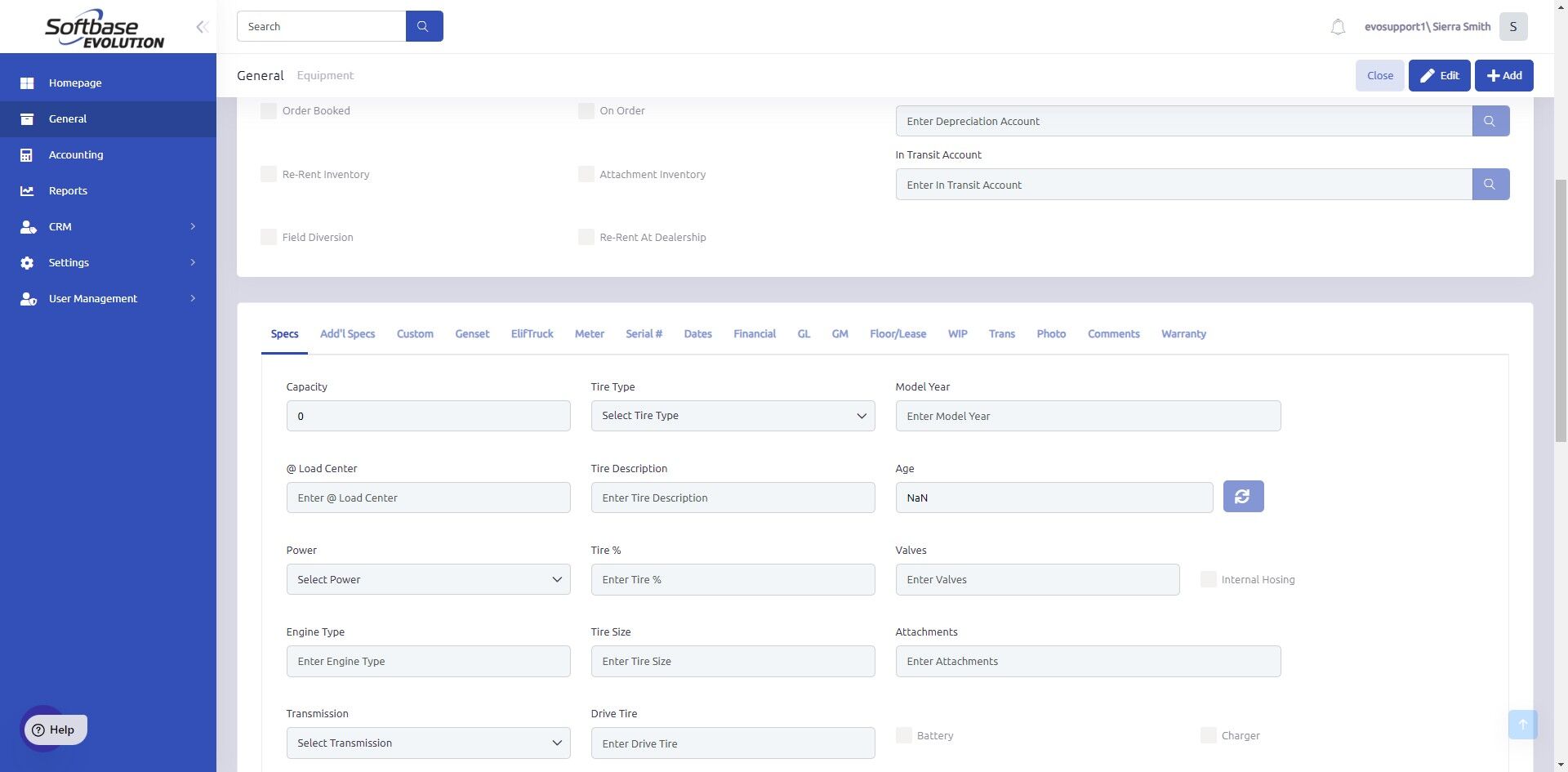Switch to the ElifTruck tab
The height and width of the screenshot is (772, 1568).
pyautogui.click(x=532, y=333)
